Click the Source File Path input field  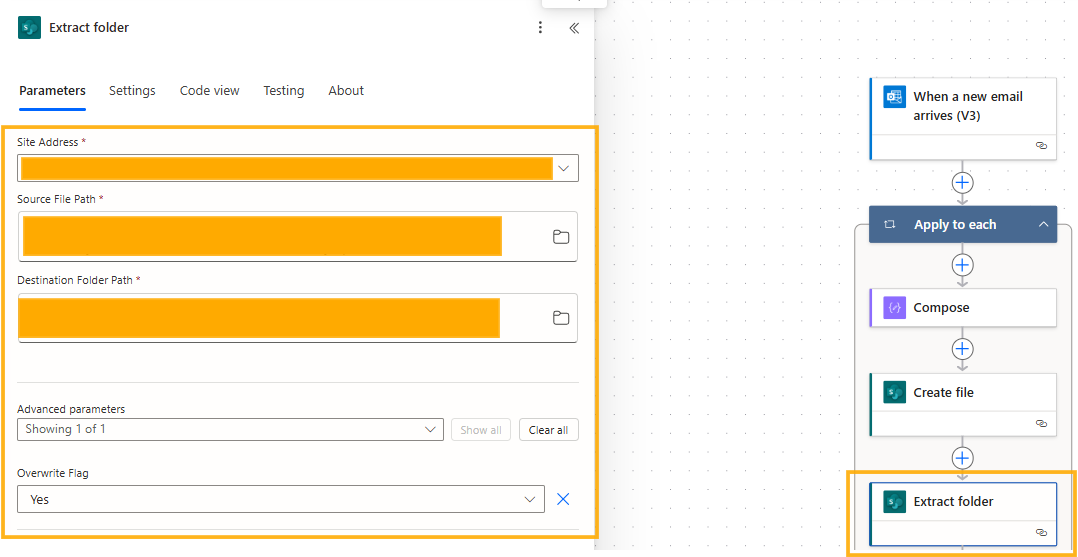tap(298, 237)
